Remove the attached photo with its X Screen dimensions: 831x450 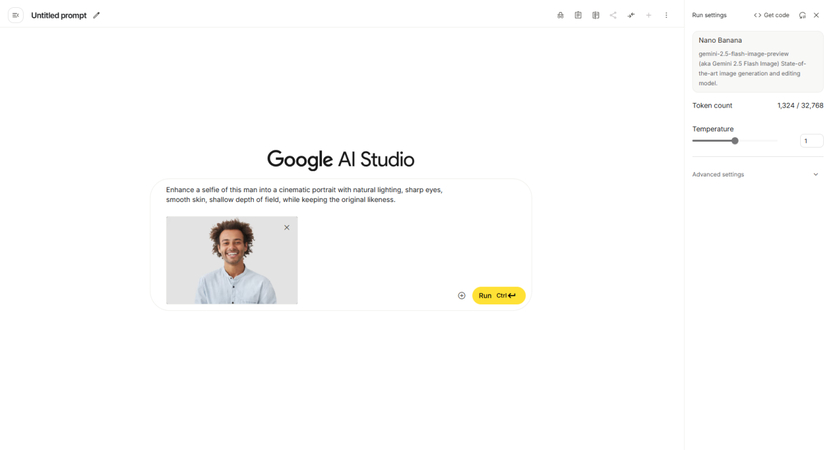[x=287, y=227]
